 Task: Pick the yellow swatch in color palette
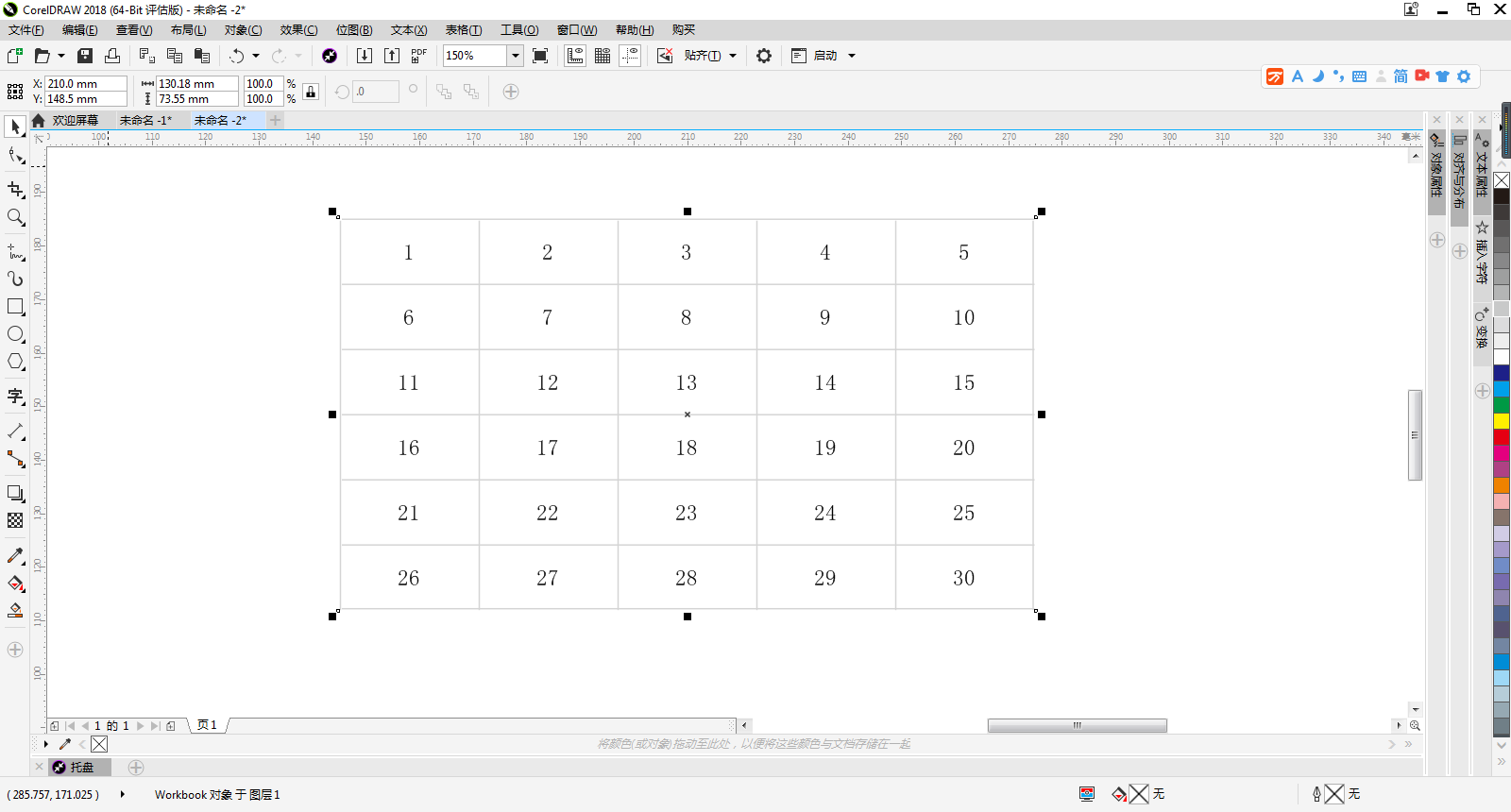tap(1502, 420)
